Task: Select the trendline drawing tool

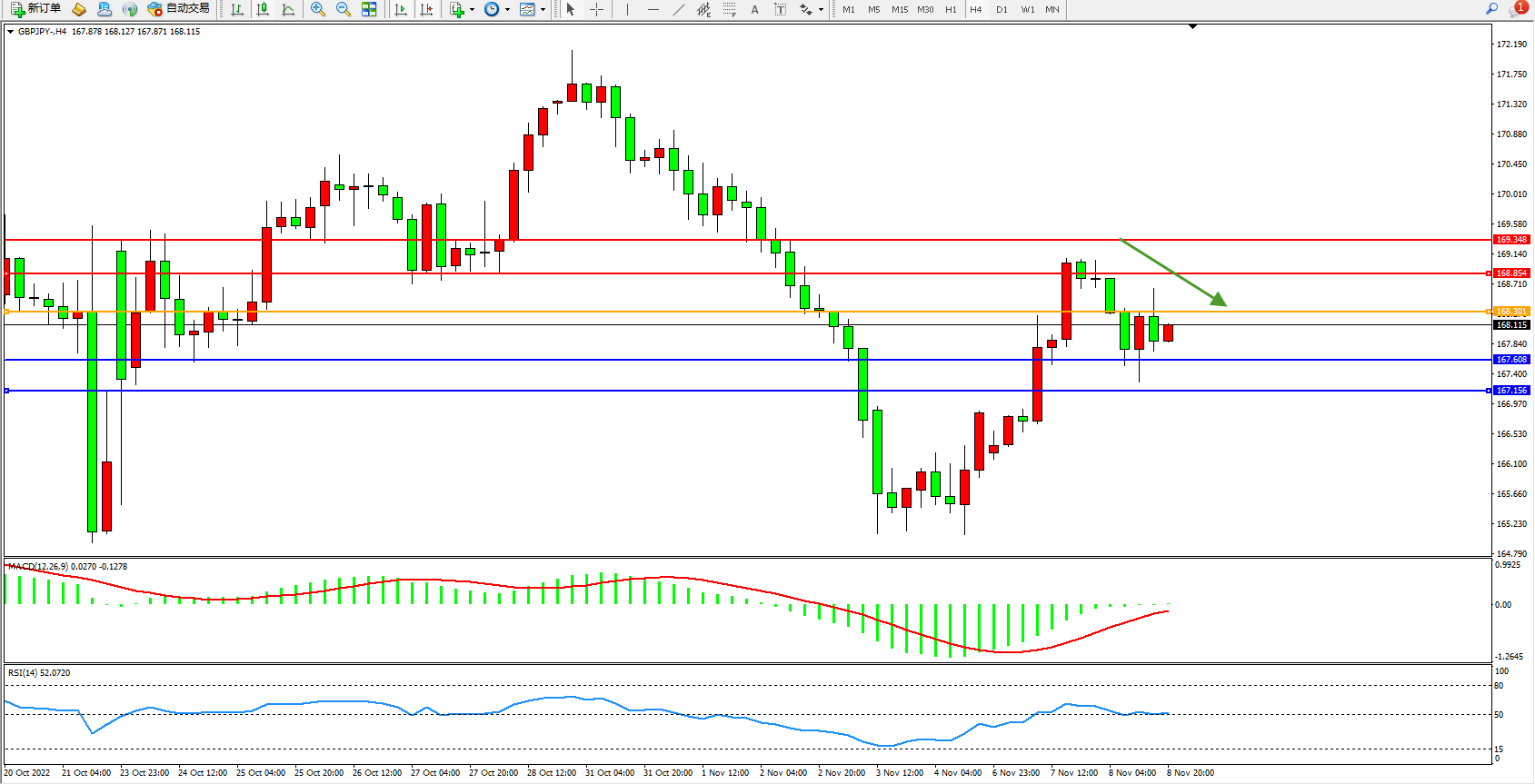Action: tap(679, 9)
